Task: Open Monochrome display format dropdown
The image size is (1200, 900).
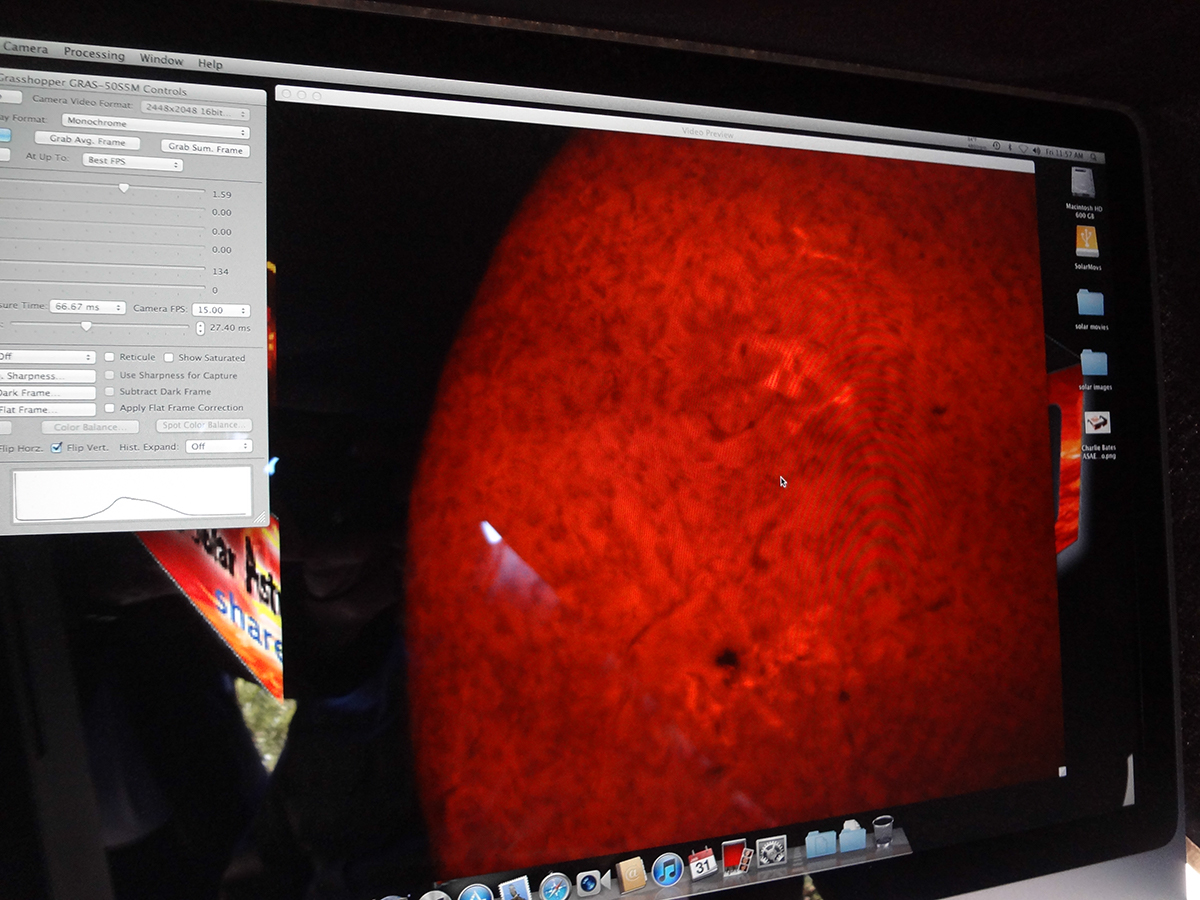Action: (156, 126)
